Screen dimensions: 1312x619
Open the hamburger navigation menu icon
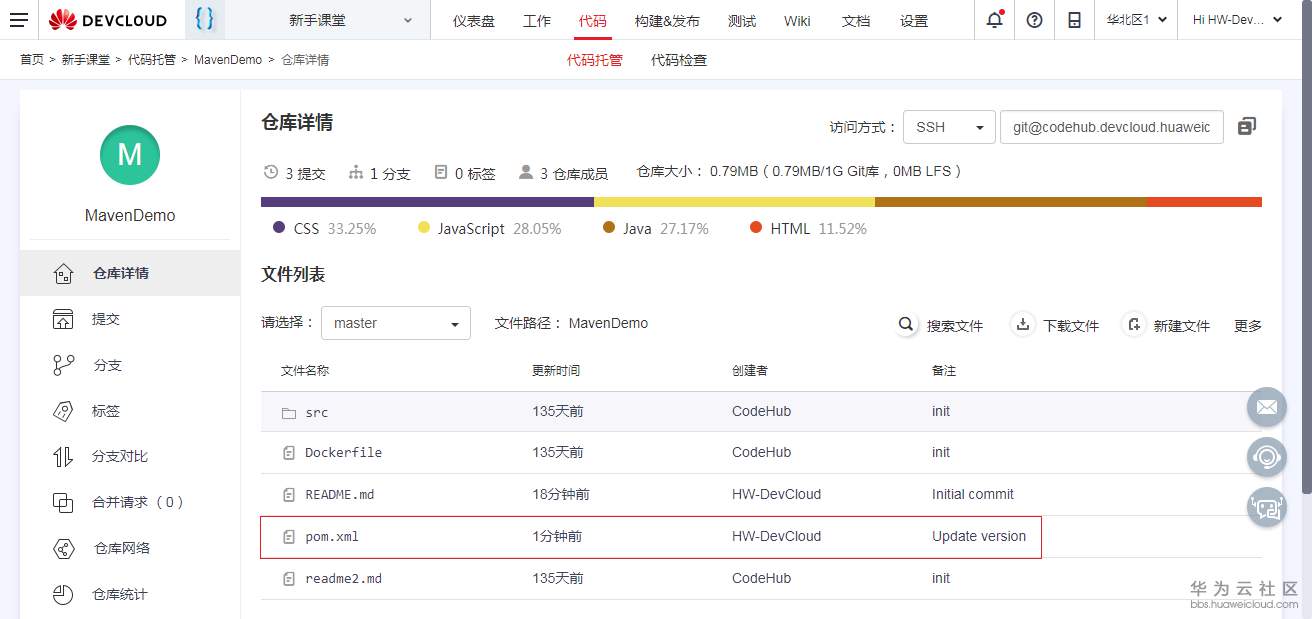pos(19,20)
